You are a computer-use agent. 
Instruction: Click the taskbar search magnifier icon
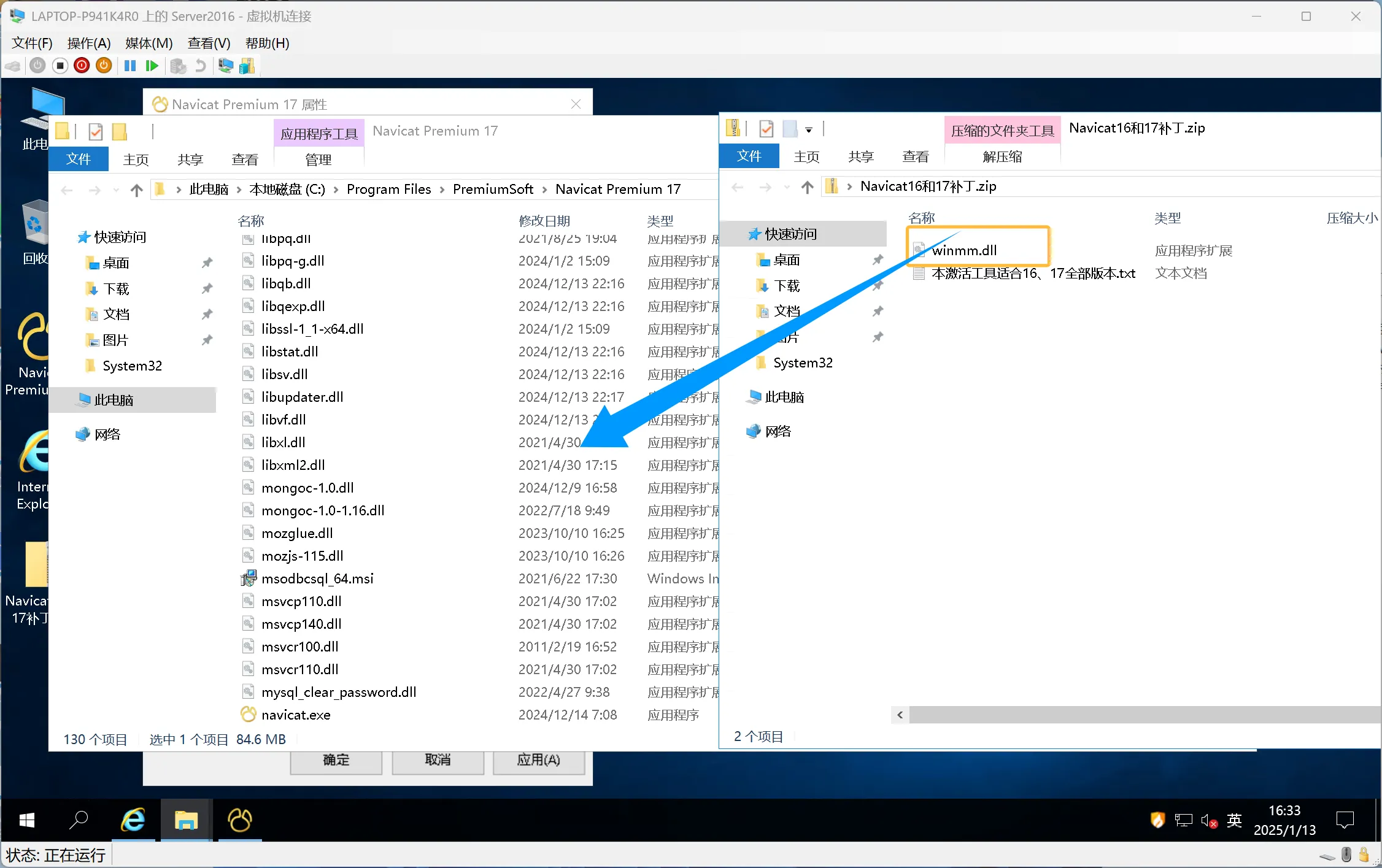(79, 820)
